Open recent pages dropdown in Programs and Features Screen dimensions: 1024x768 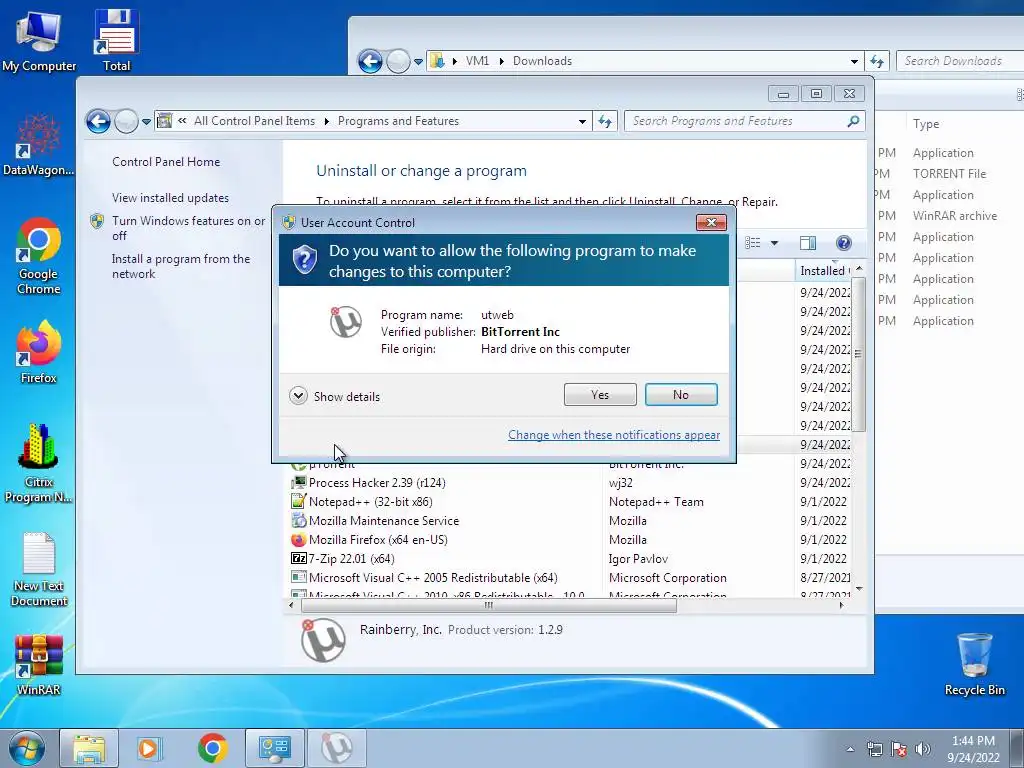[146, 121]
